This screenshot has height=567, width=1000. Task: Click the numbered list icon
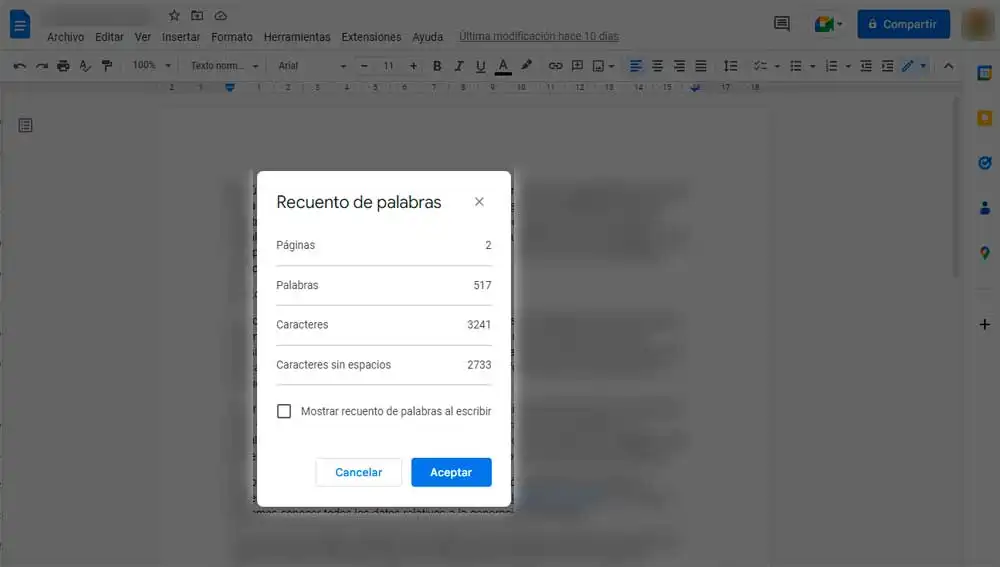tap(831, 66)
